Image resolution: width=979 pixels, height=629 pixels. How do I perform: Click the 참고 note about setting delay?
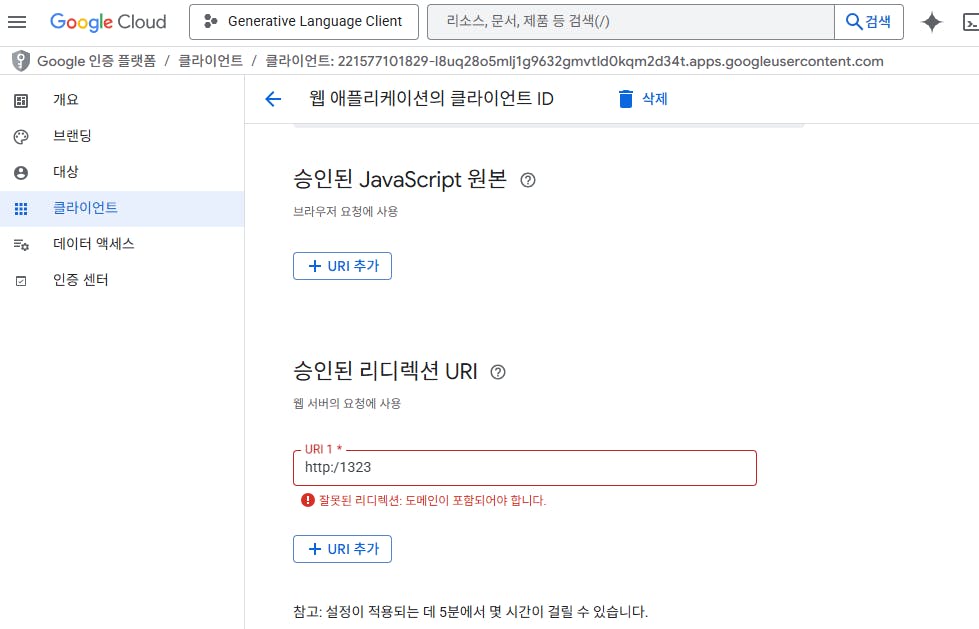click(470, 612)
